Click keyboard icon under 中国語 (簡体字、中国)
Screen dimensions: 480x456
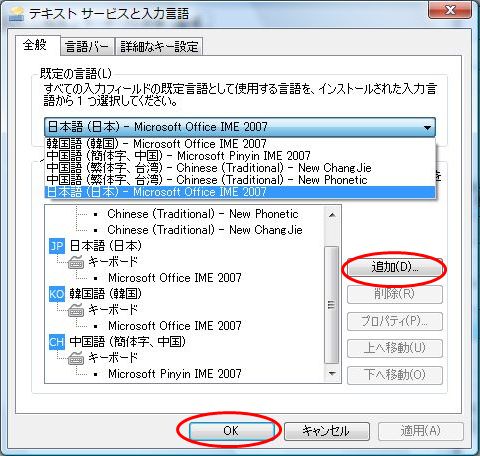(76, 358)
